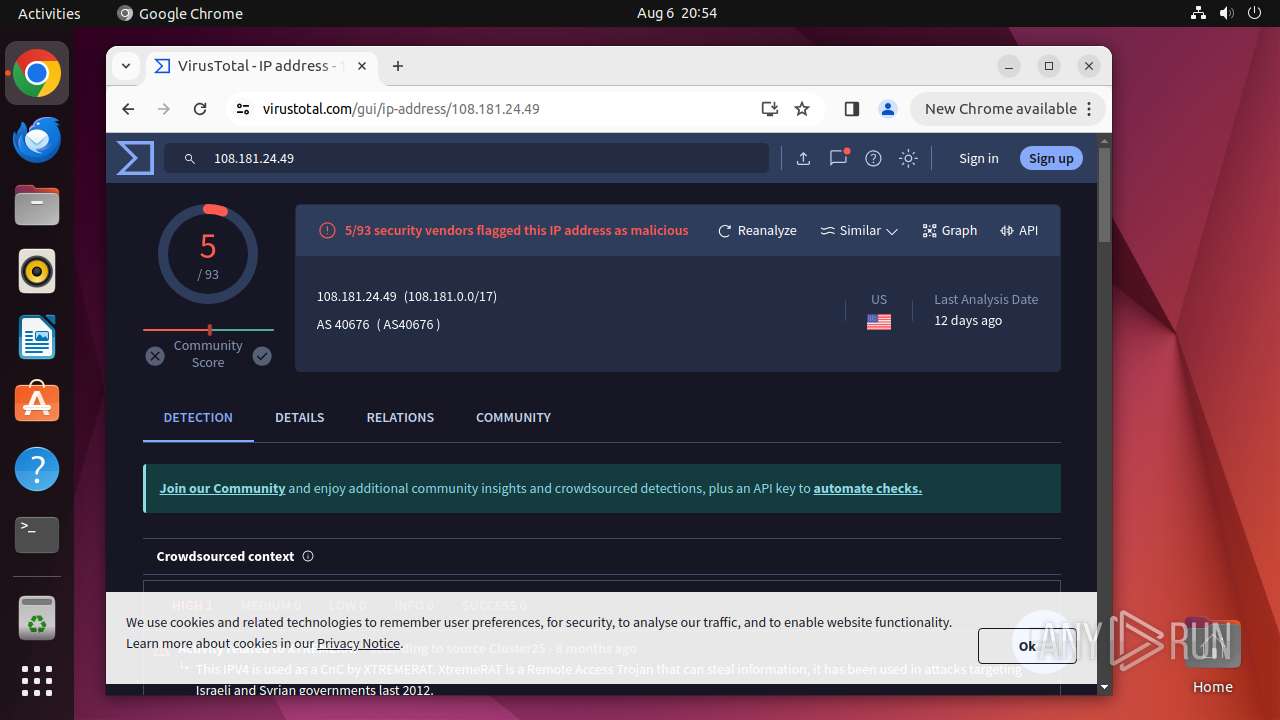Open LibreOffice Writer from the dock
The width and height of the screenshot is (1280, 720).
coord(37,337)
